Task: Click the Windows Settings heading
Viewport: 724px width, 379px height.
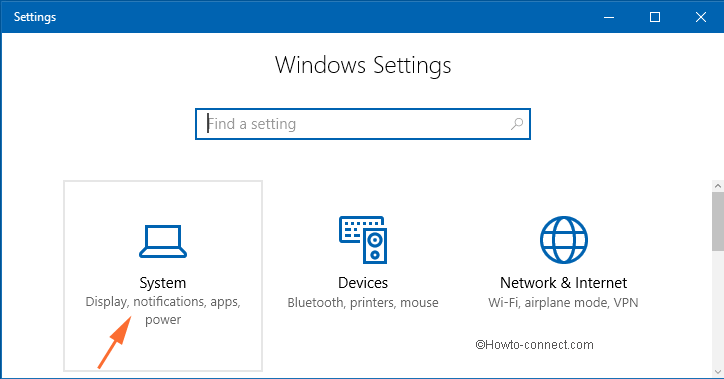Action: tap(363, 65)
